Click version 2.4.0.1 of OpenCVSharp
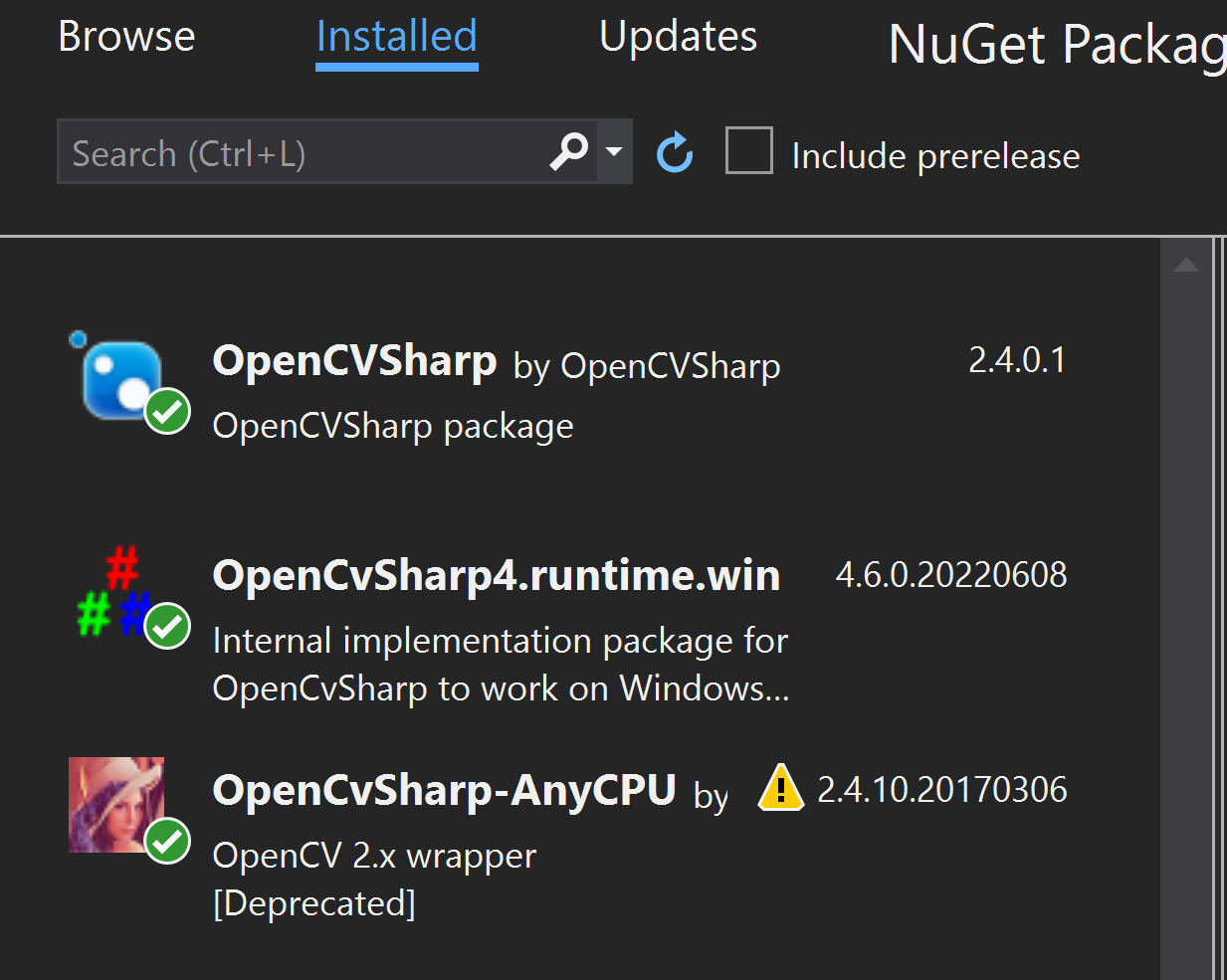Viewport: 1227px width, 980px height. point(1017,360)
